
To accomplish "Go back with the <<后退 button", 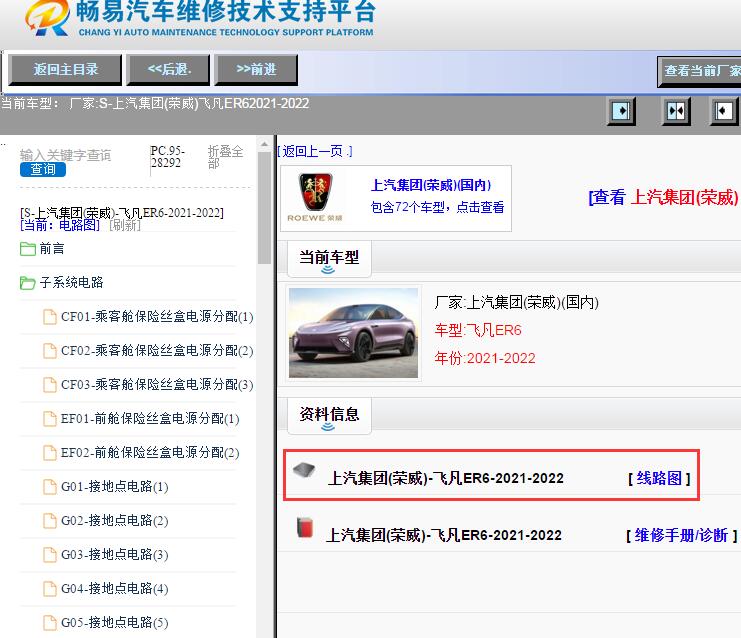I will 169,69.
